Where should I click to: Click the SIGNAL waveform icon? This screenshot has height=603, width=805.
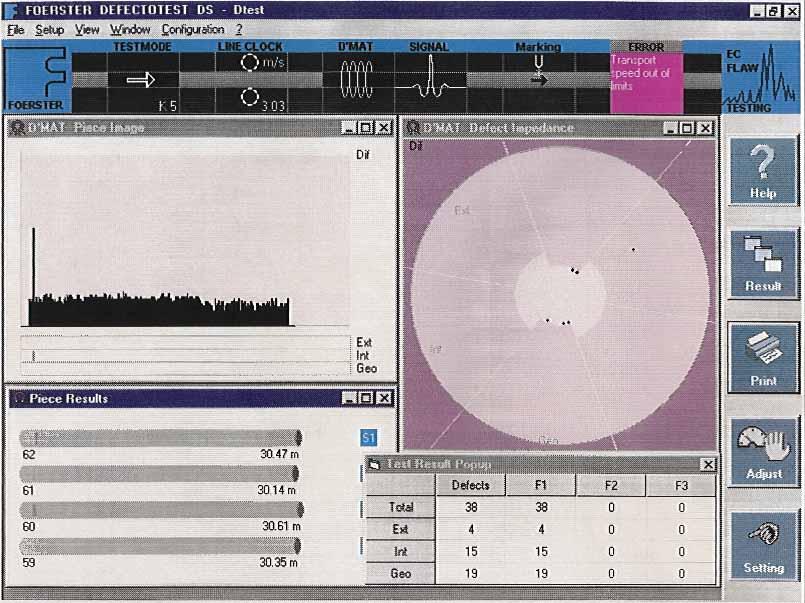tap(430, 77)
